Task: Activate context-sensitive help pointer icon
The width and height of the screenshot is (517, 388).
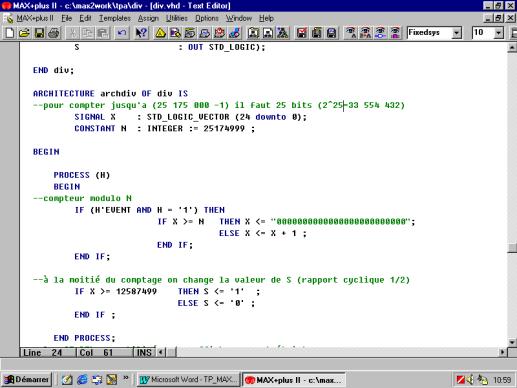Action: 141,33
